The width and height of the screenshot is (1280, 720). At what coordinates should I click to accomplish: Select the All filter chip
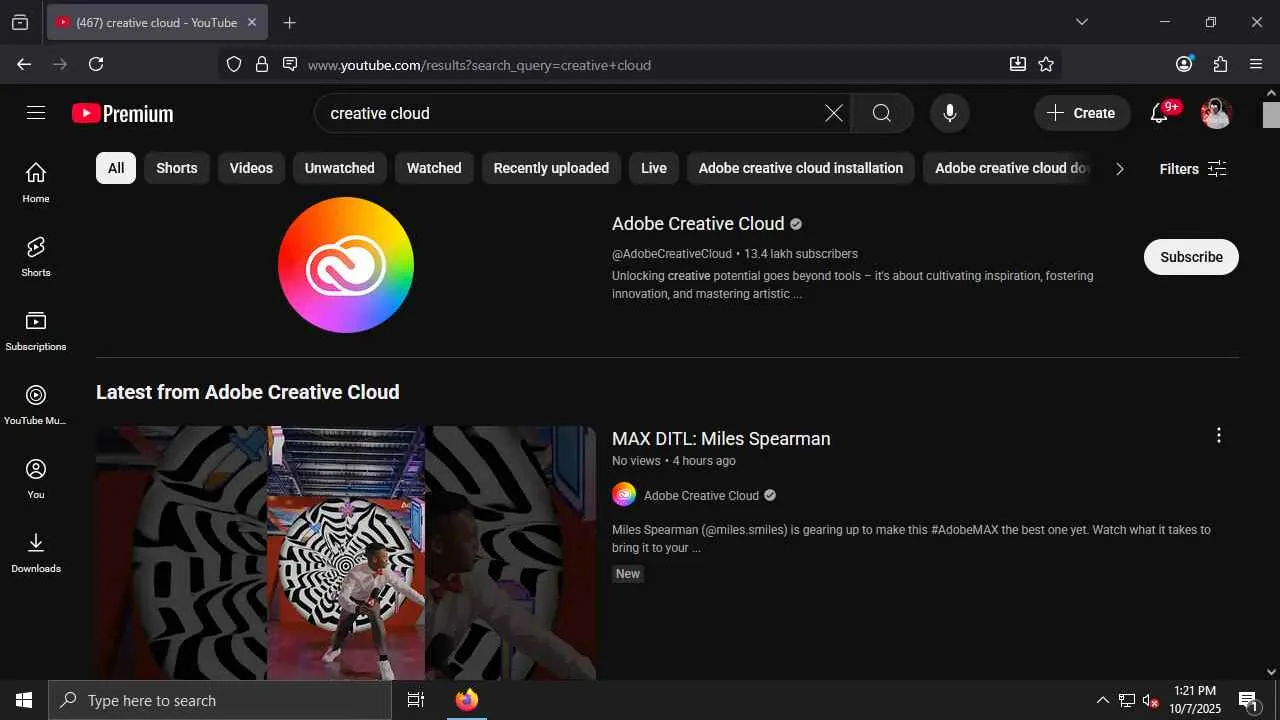click(116, 168)
